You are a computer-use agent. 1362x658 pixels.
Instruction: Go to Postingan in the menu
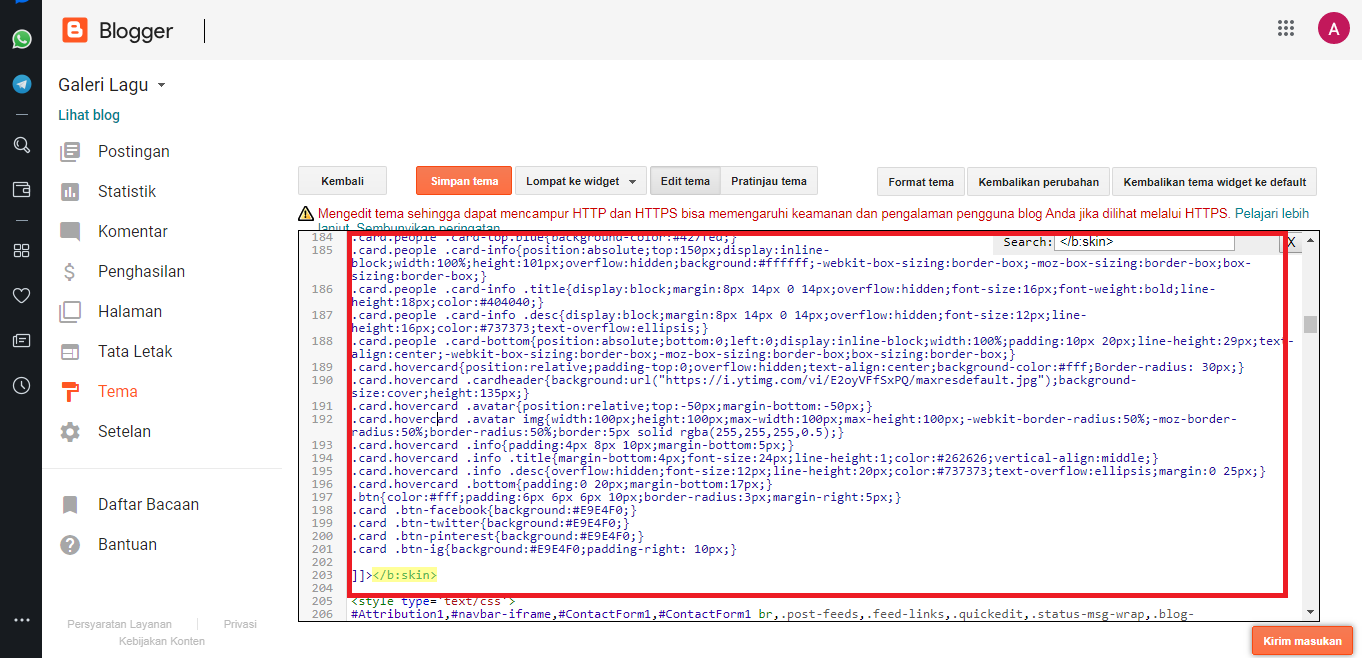click(x=134, y=152)
